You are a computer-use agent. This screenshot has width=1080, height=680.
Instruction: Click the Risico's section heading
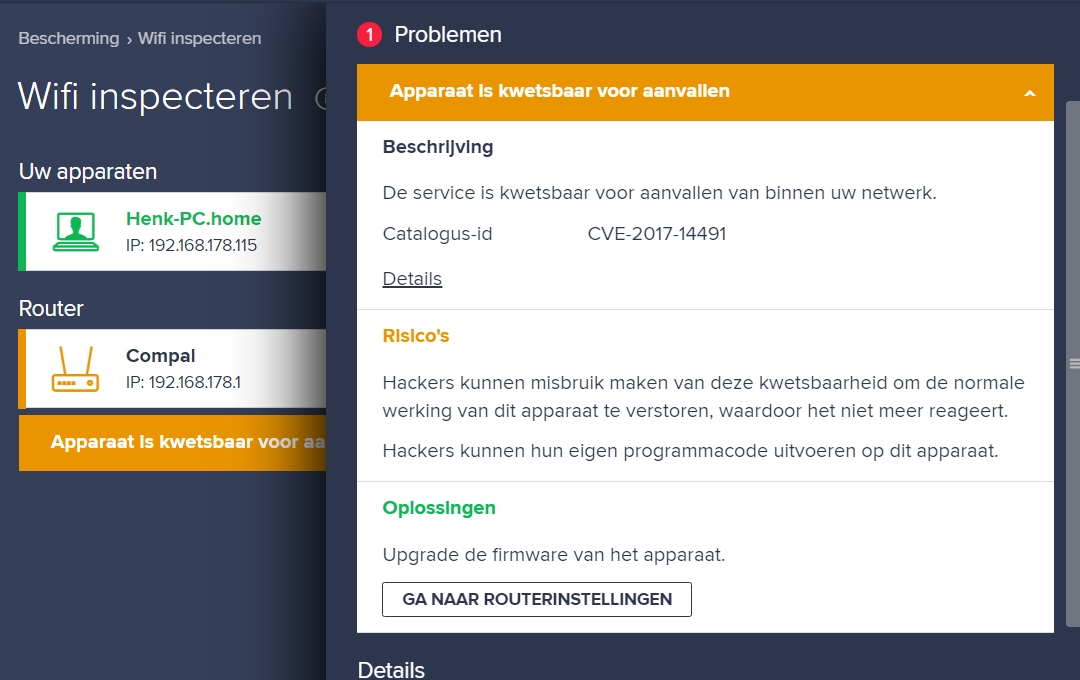[x=415, y=336]
